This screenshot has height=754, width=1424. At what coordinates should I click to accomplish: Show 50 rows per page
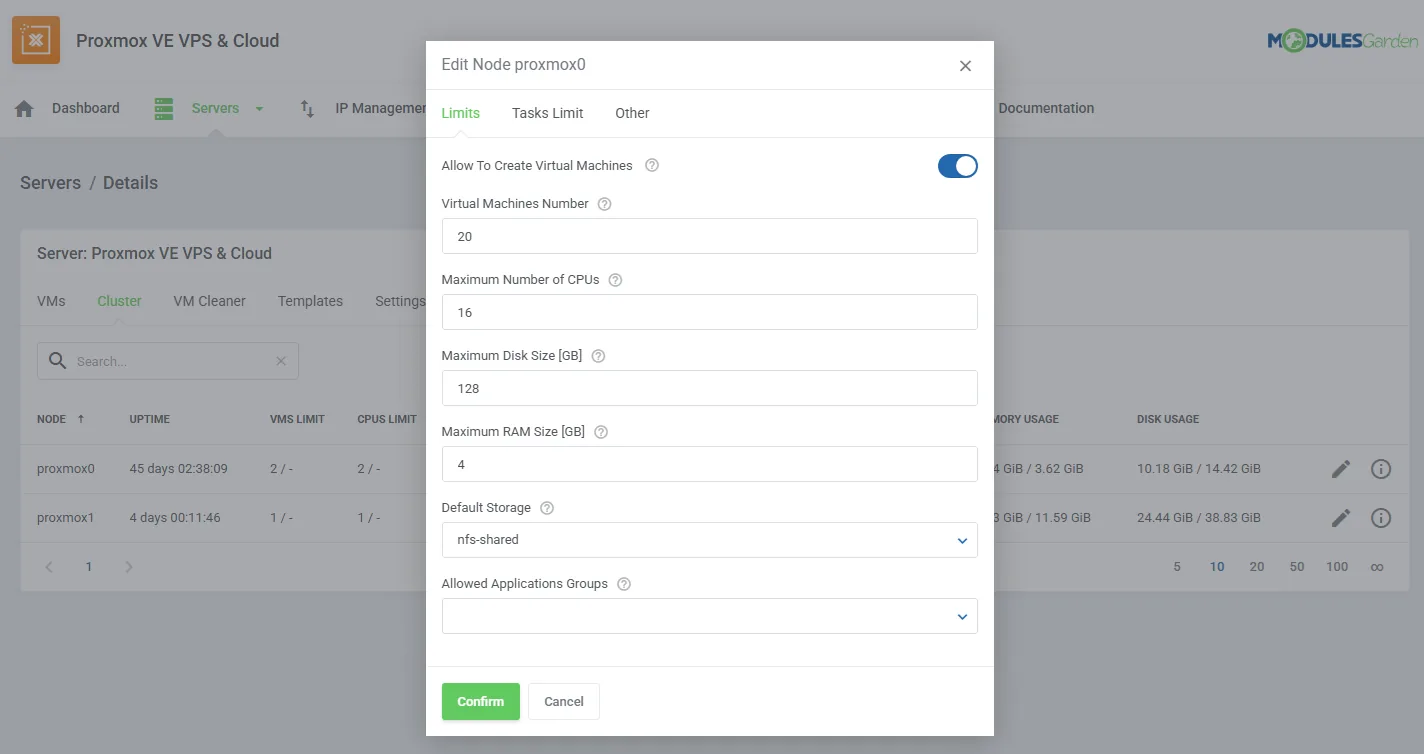[x=1297, y=567]
